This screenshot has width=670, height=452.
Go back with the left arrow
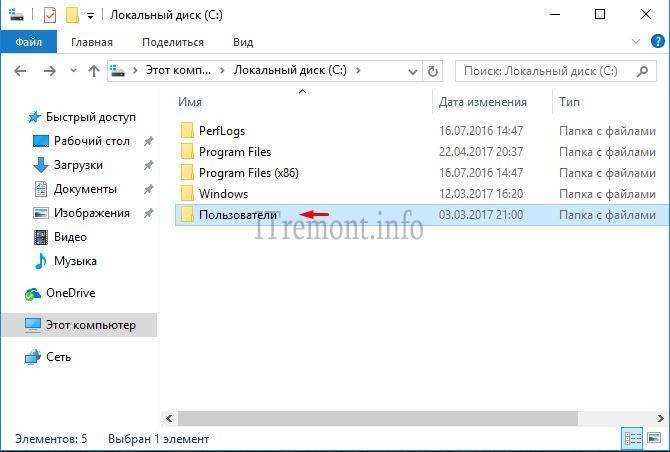[x=20, y=71]
